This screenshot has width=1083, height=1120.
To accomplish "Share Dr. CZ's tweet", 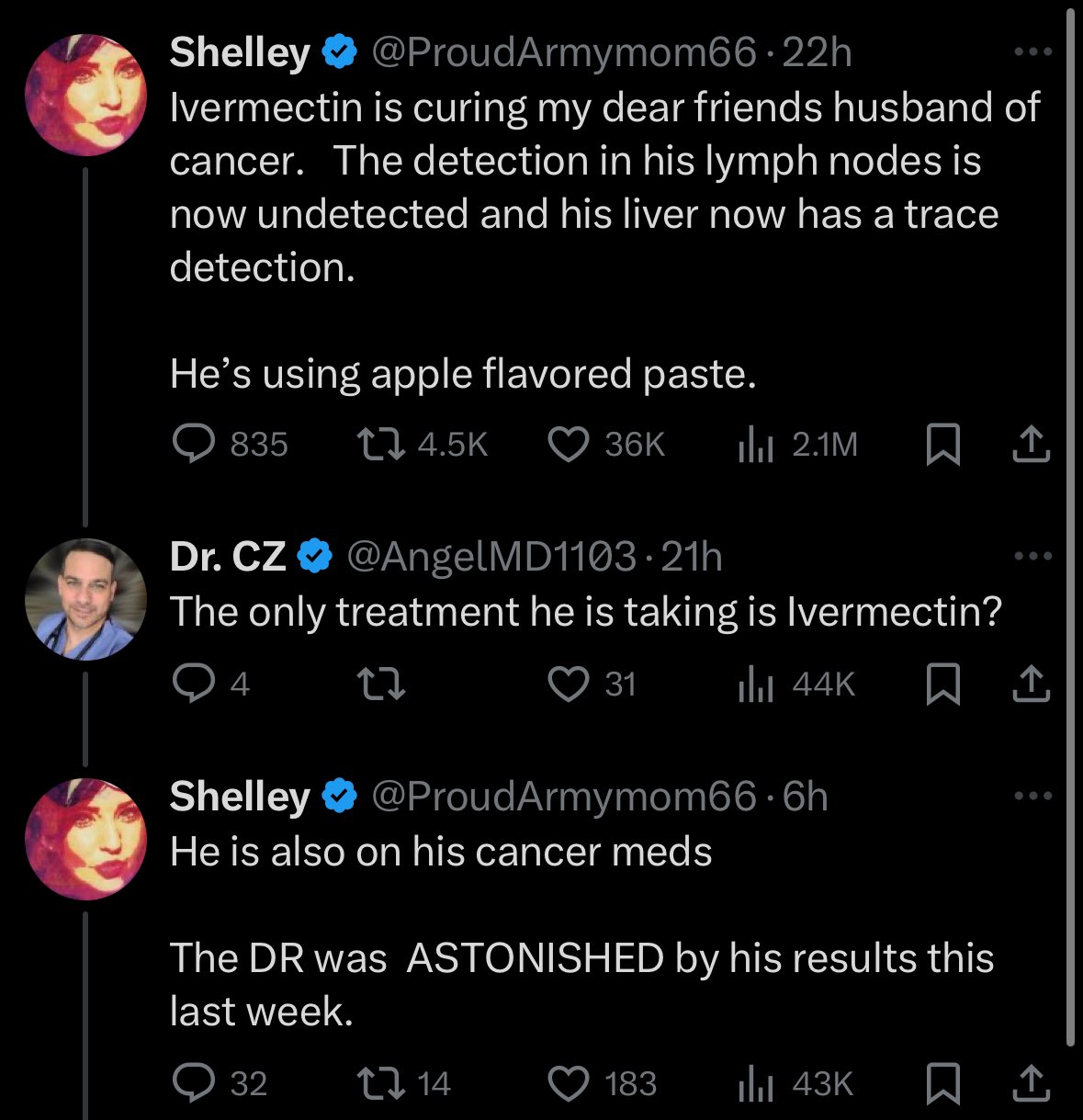I will 1031,684.
